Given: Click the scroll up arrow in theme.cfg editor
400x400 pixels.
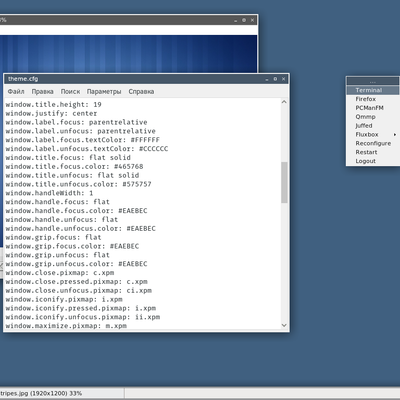Looking at the screenshot, I should [284, 102].
